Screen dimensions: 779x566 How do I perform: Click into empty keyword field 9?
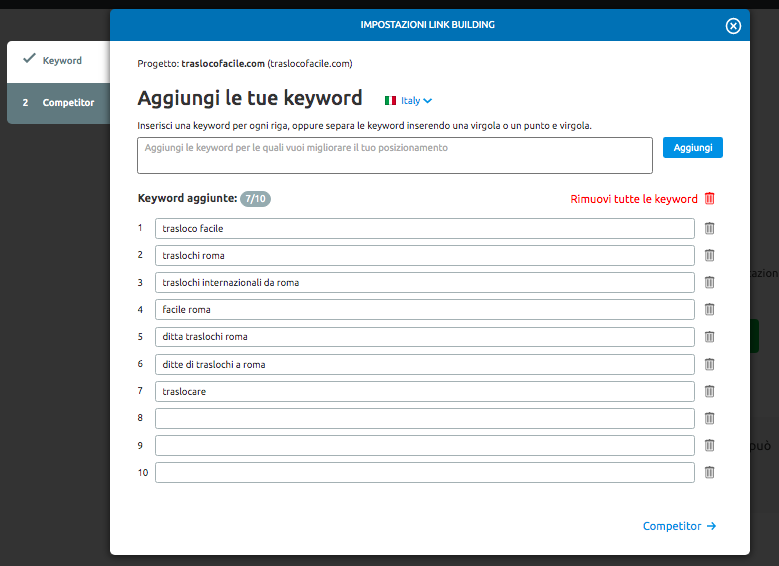(424, 445)
